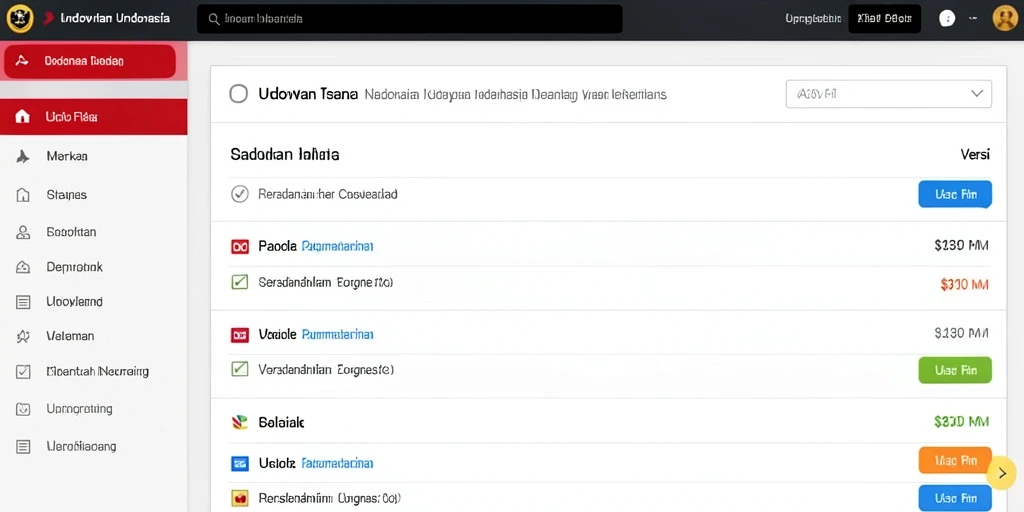Click the red icon beside Paocla
The width and height of the screenshot is (1024, 512).
pyautogui.click(x=240, y=246)
